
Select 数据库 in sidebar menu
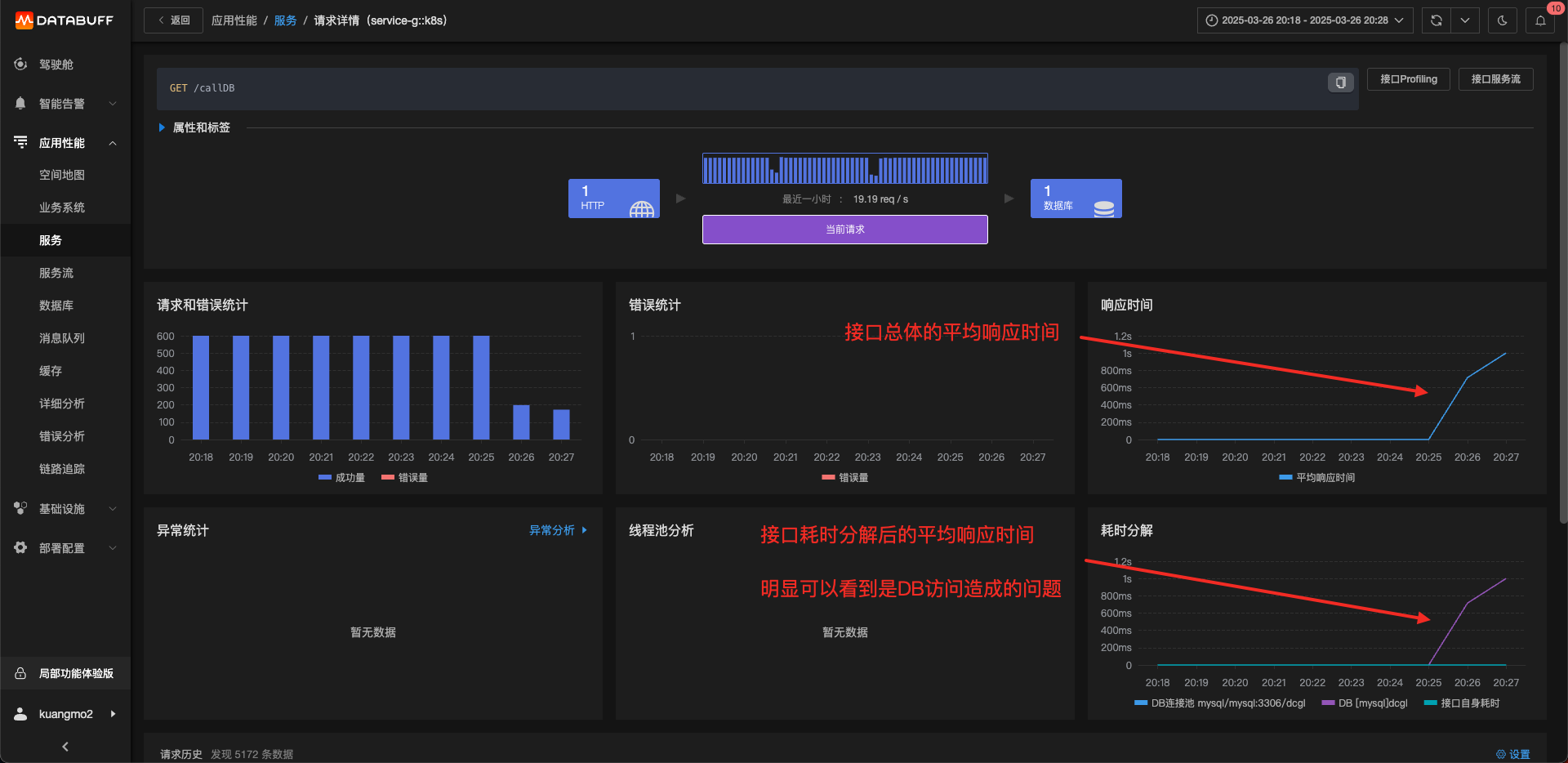click(56, 306)
